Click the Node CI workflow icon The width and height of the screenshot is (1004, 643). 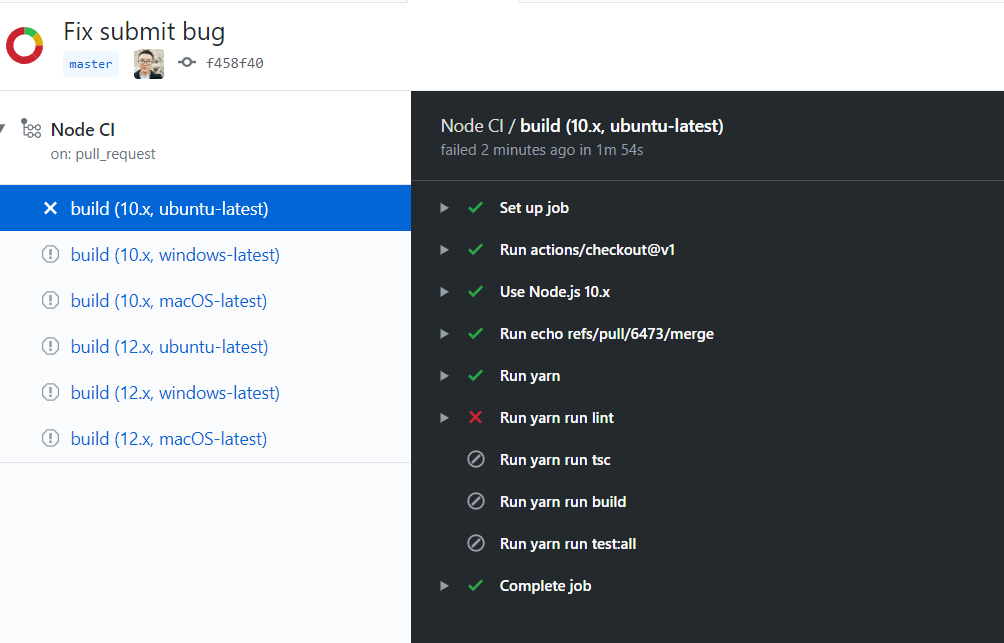click(31, 128)
